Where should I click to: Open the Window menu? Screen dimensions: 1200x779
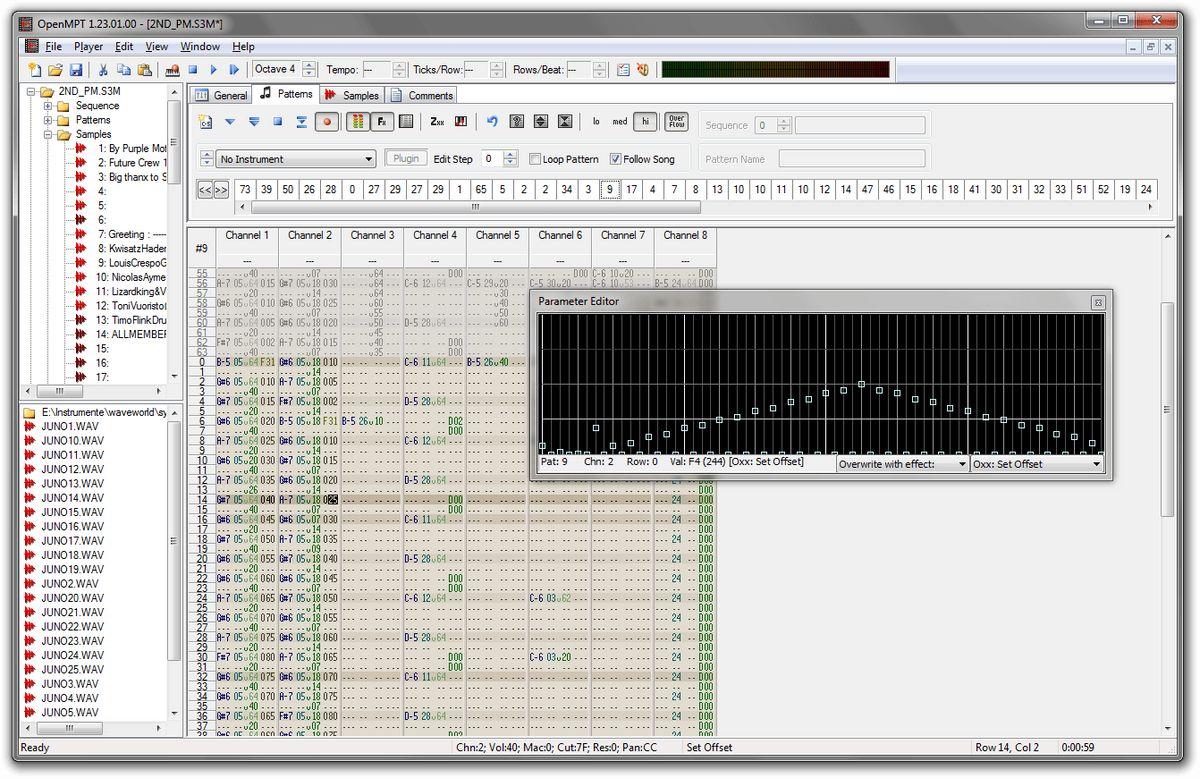(x=200, y=46)
